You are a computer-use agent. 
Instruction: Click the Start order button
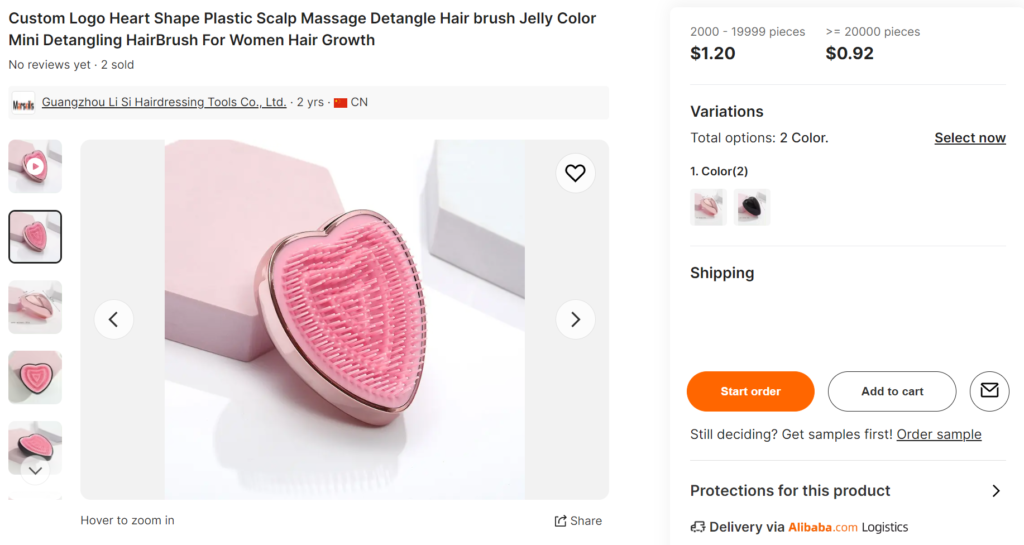[750, 391]
